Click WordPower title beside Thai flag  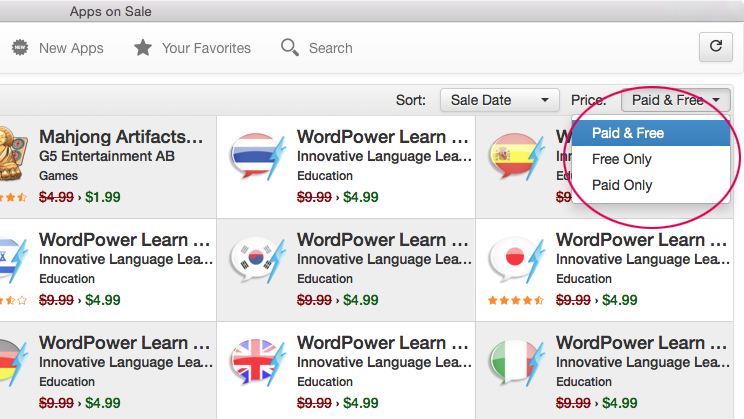[x=382, y=137]
